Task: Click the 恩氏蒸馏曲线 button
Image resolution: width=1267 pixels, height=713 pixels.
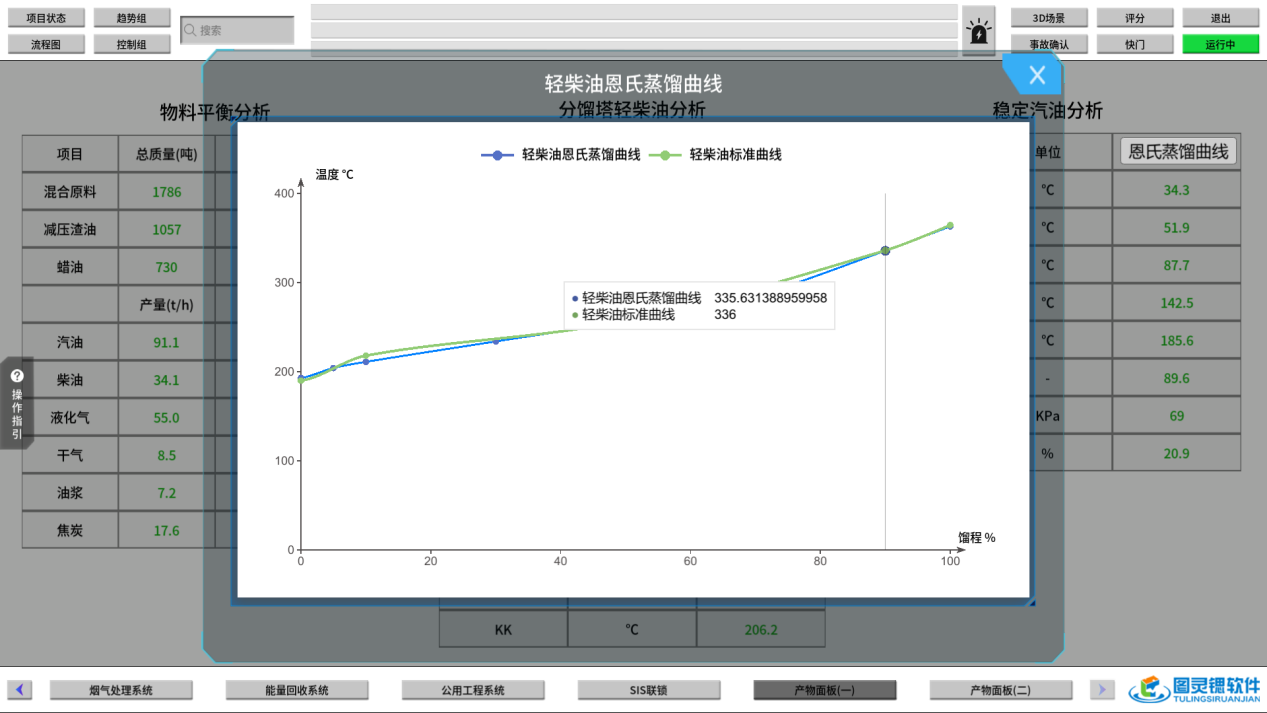Action: point(1178,151)
